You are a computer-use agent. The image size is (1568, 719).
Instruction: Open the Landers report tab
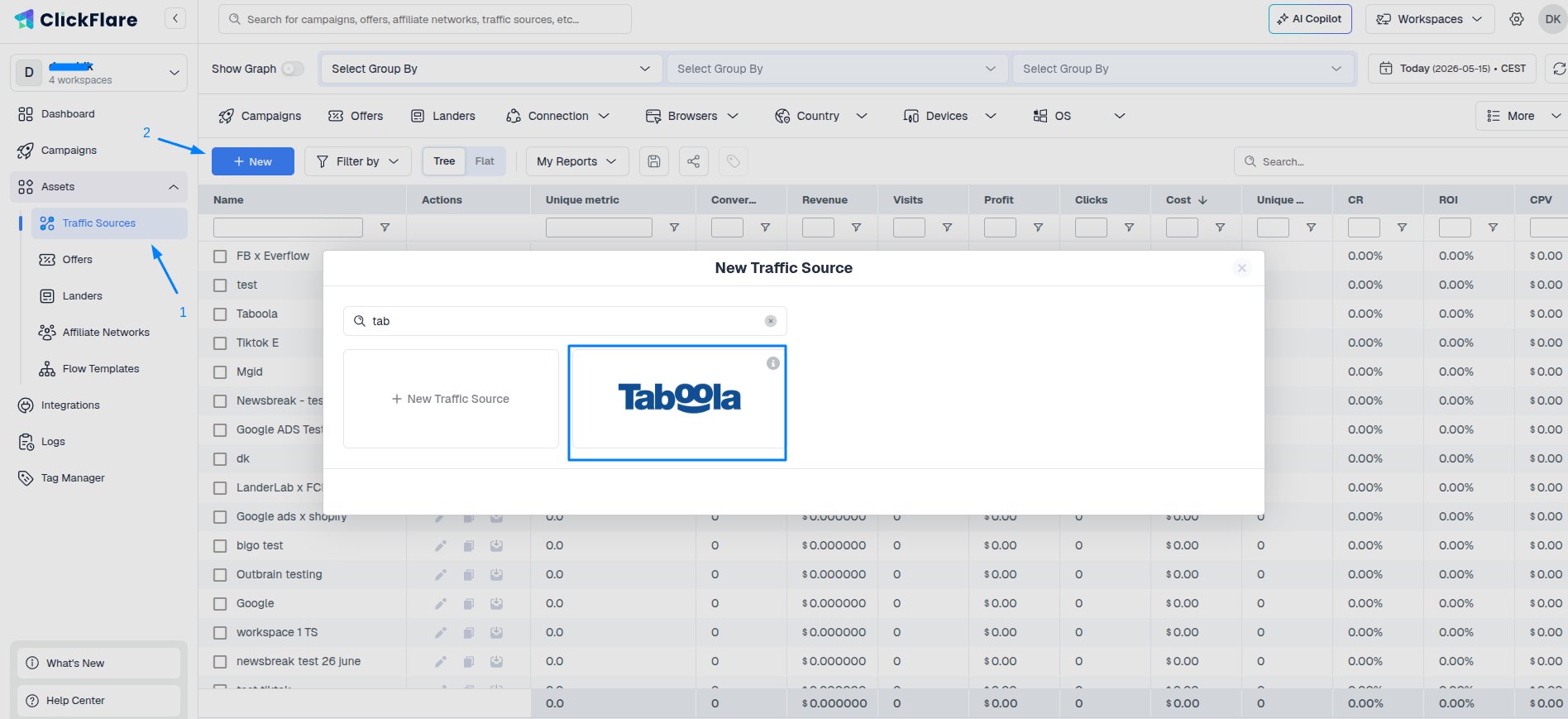(x=443, y=116)
